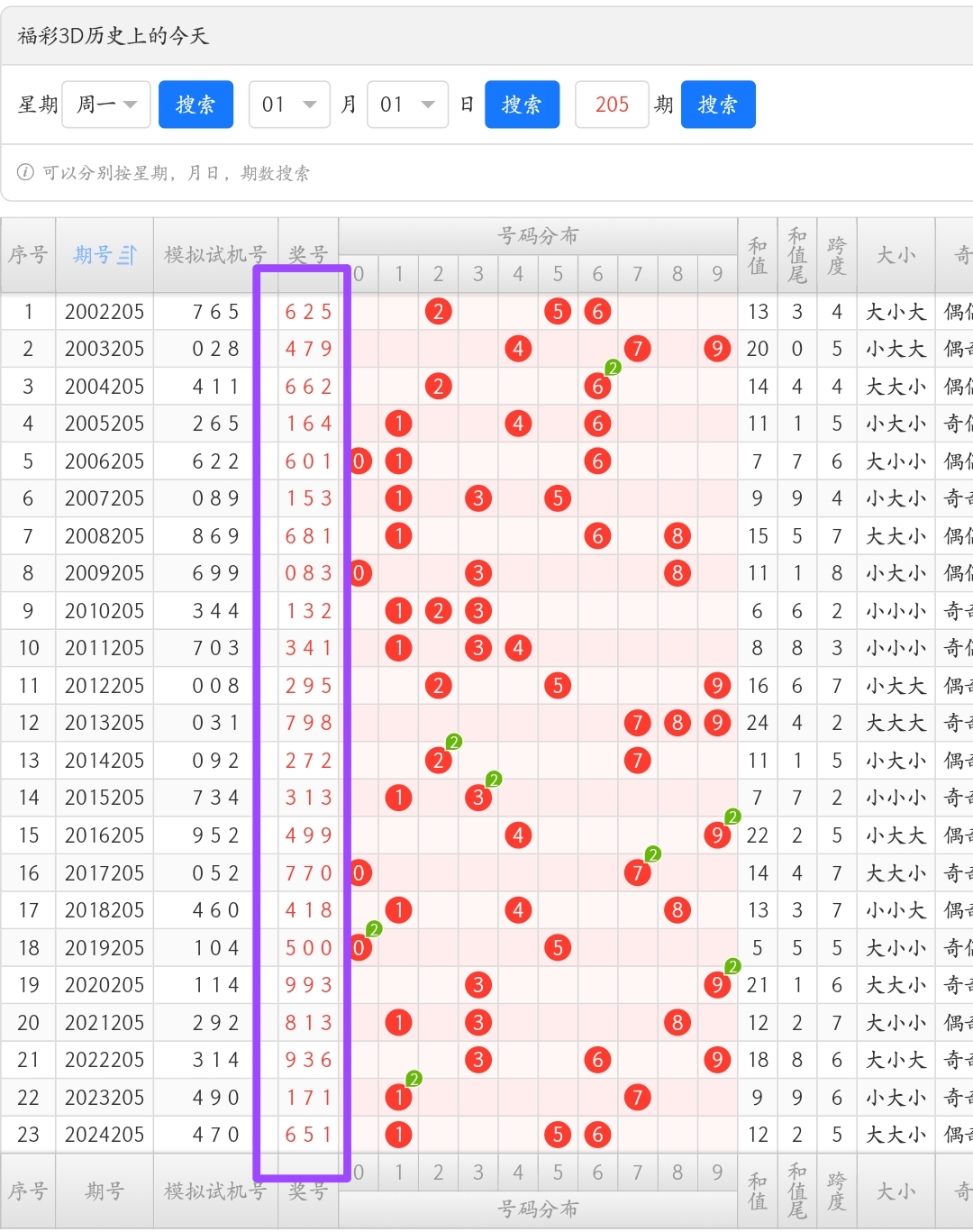Viewport: 973px width, 1232px height.
Task: Click 小小小 in row 2010205
Action: [896, 611]
